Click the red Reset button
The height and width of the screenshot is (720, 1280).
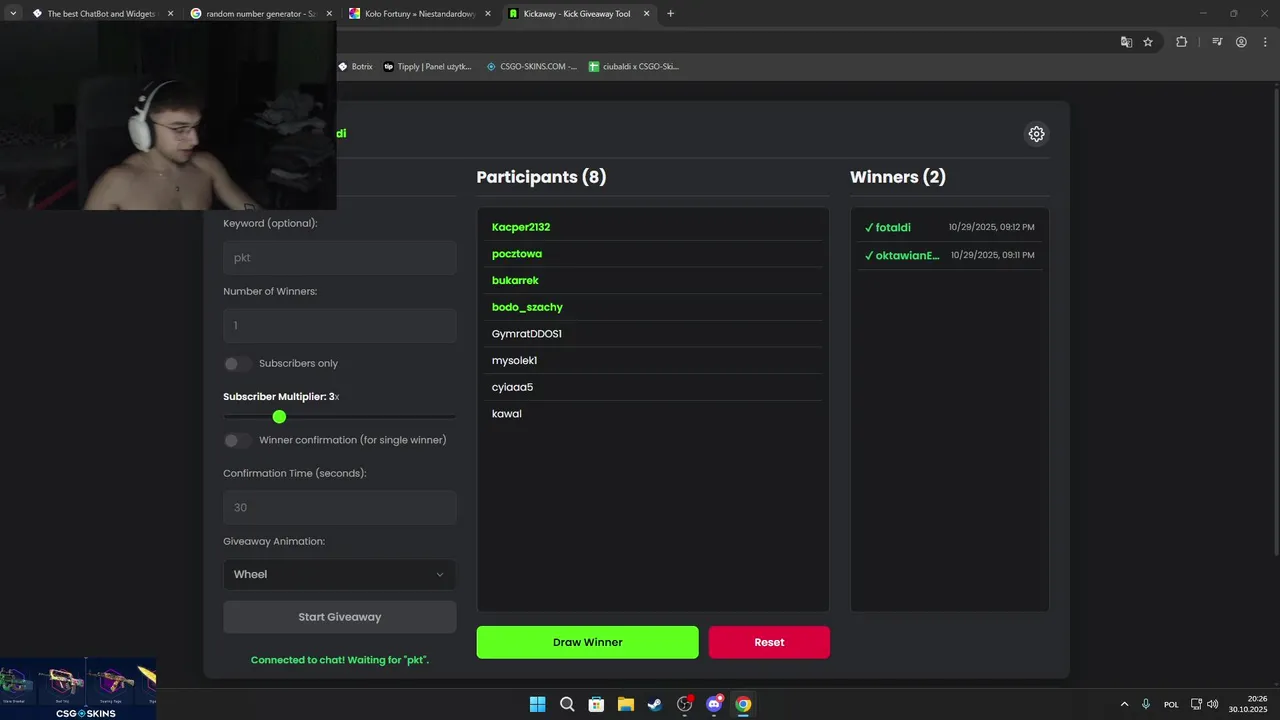769,642
